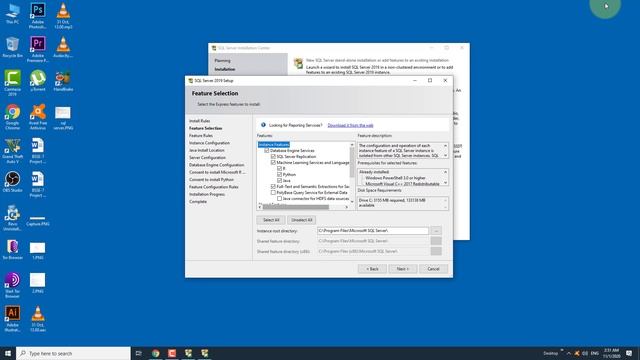Click the Feature Rules wizard step

(x=201, y=136)
